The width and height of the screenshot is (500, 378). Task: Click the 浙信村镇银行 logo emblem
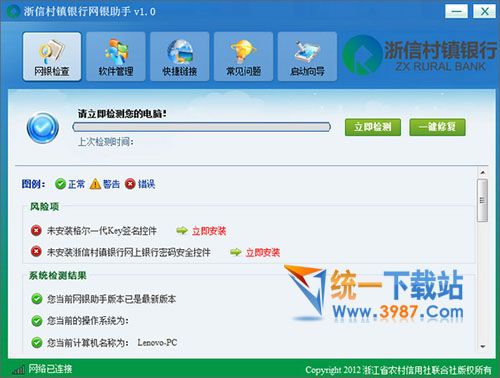coord(362,55)
